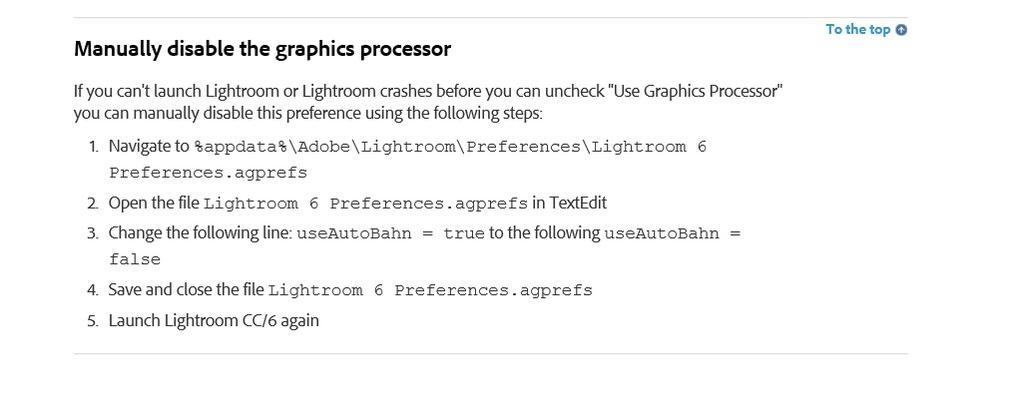Click the word "TextEdit" in step 2
Screen dimensions: 1024x419
[578, 203]
